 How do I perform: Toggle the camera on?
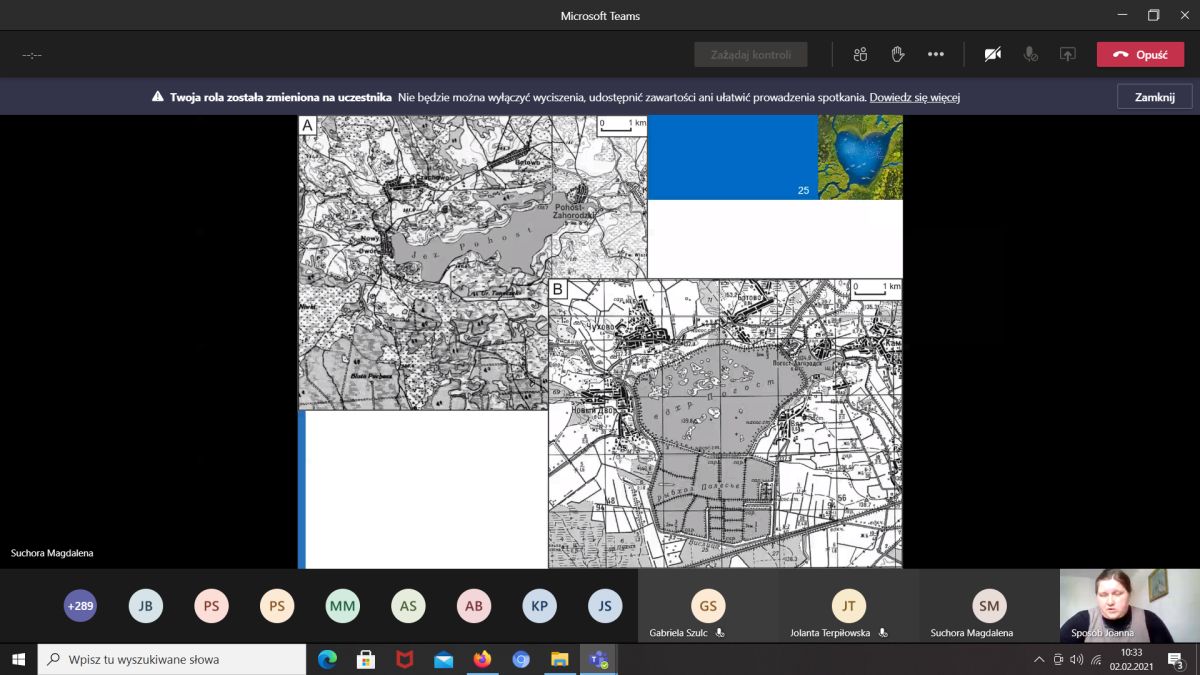(x=992, y=55)
